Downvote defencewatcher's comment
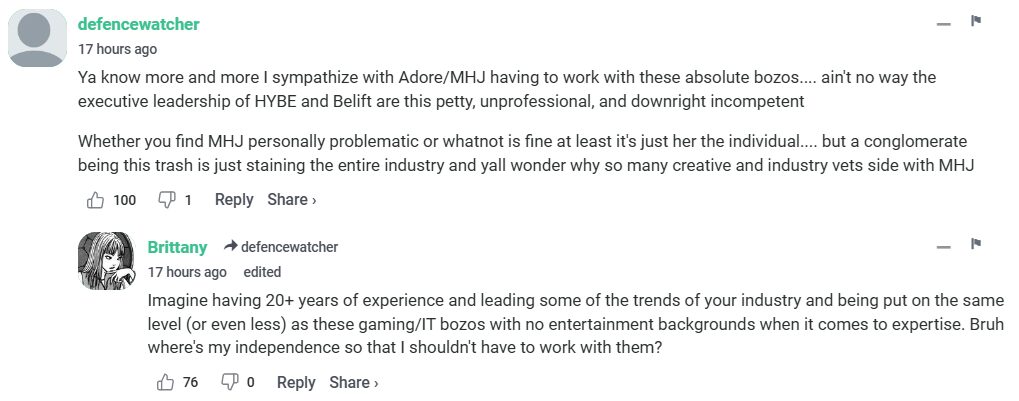The image size is (1019, 401). coord(167,200)
